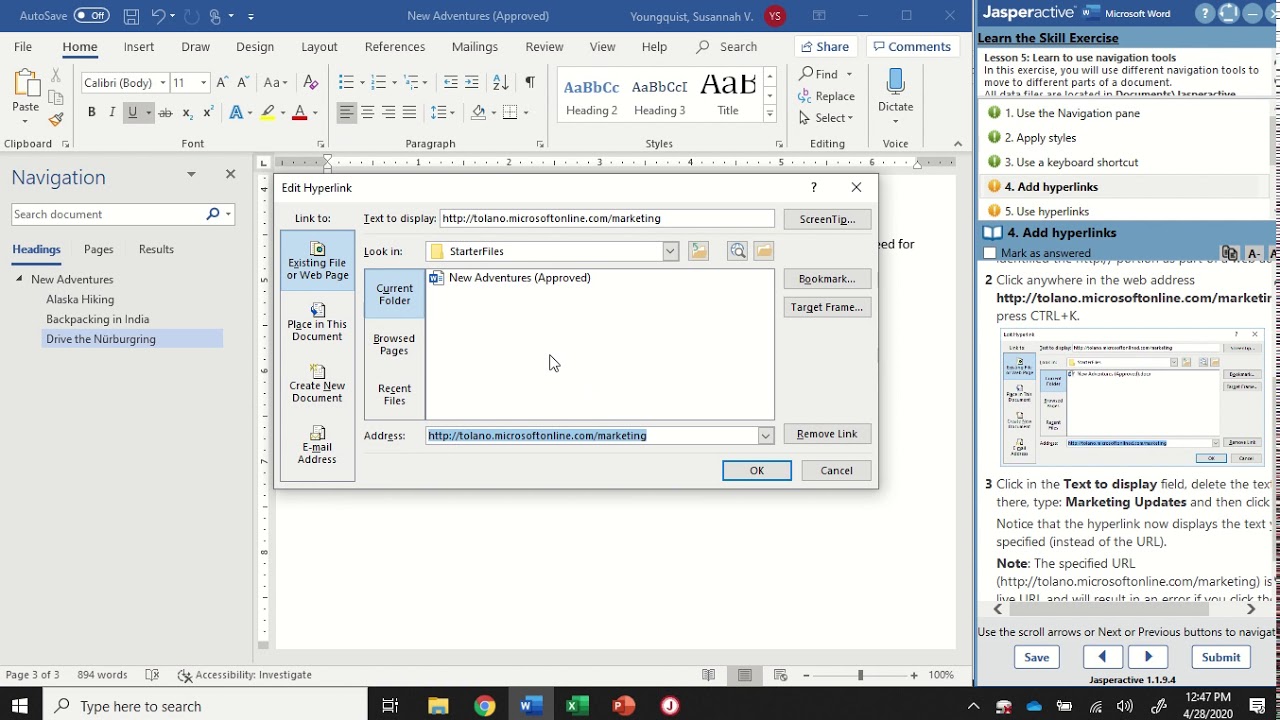Open the Look in StarterFiles dropdown

670,251
